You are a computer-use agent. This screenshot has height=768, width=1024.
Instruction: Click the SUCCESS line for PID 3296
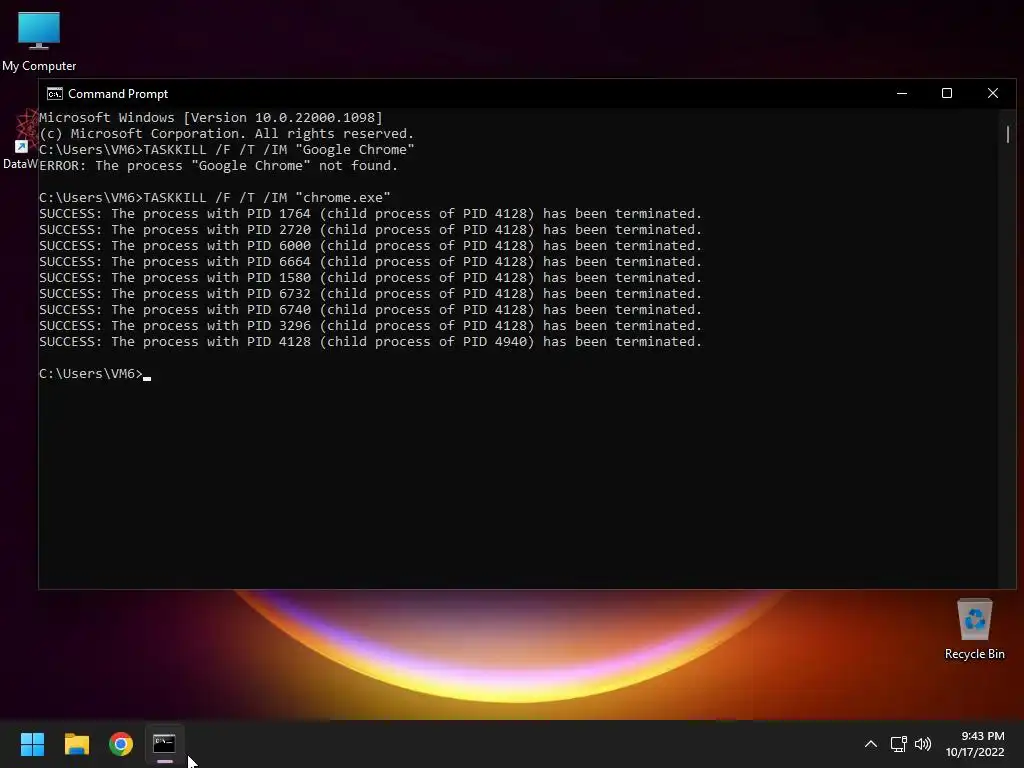tap(370, 325)
